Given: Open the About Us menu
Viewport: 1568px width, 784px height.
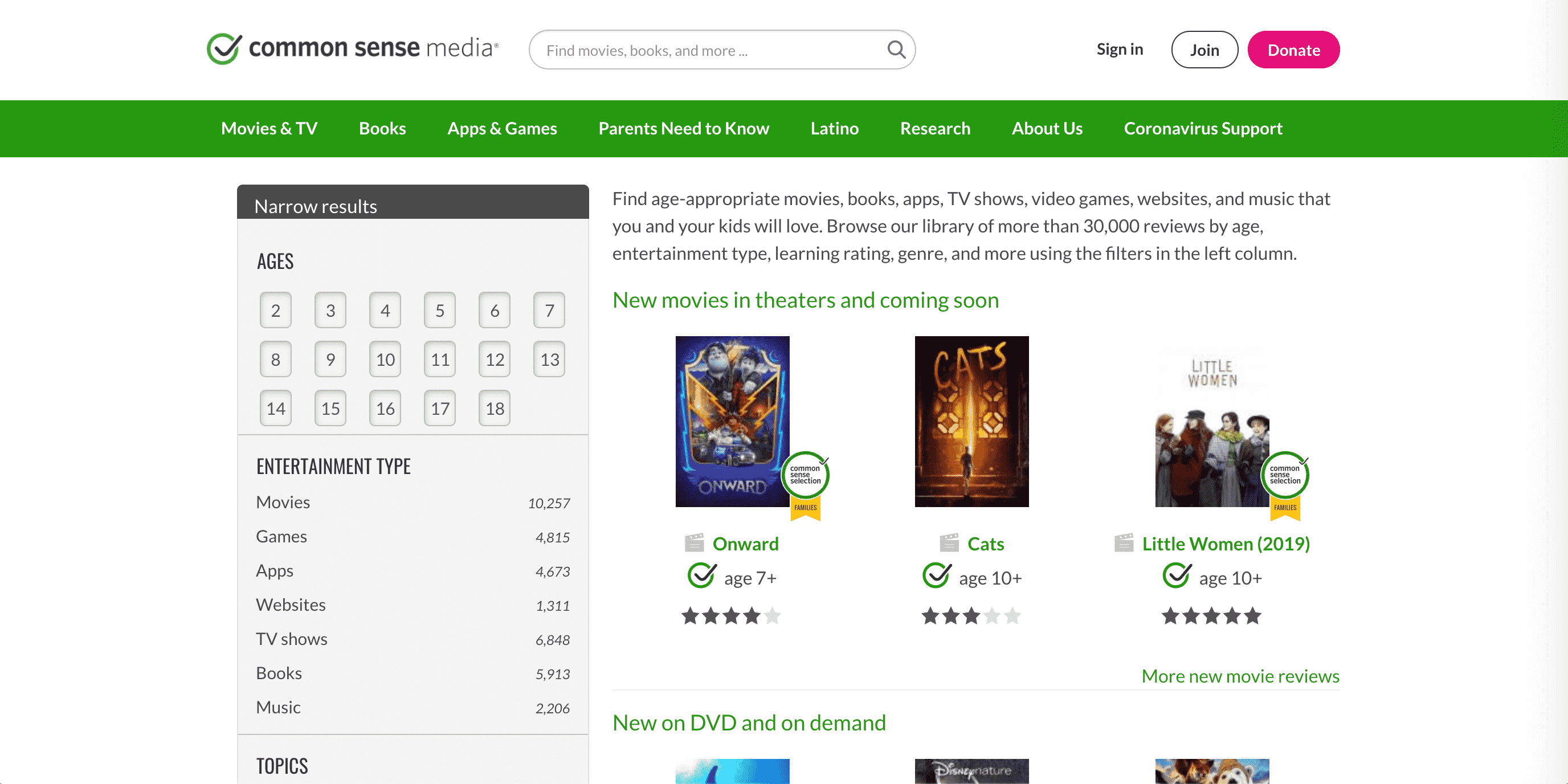Looking at the screenshot, I should [1047, 128].
